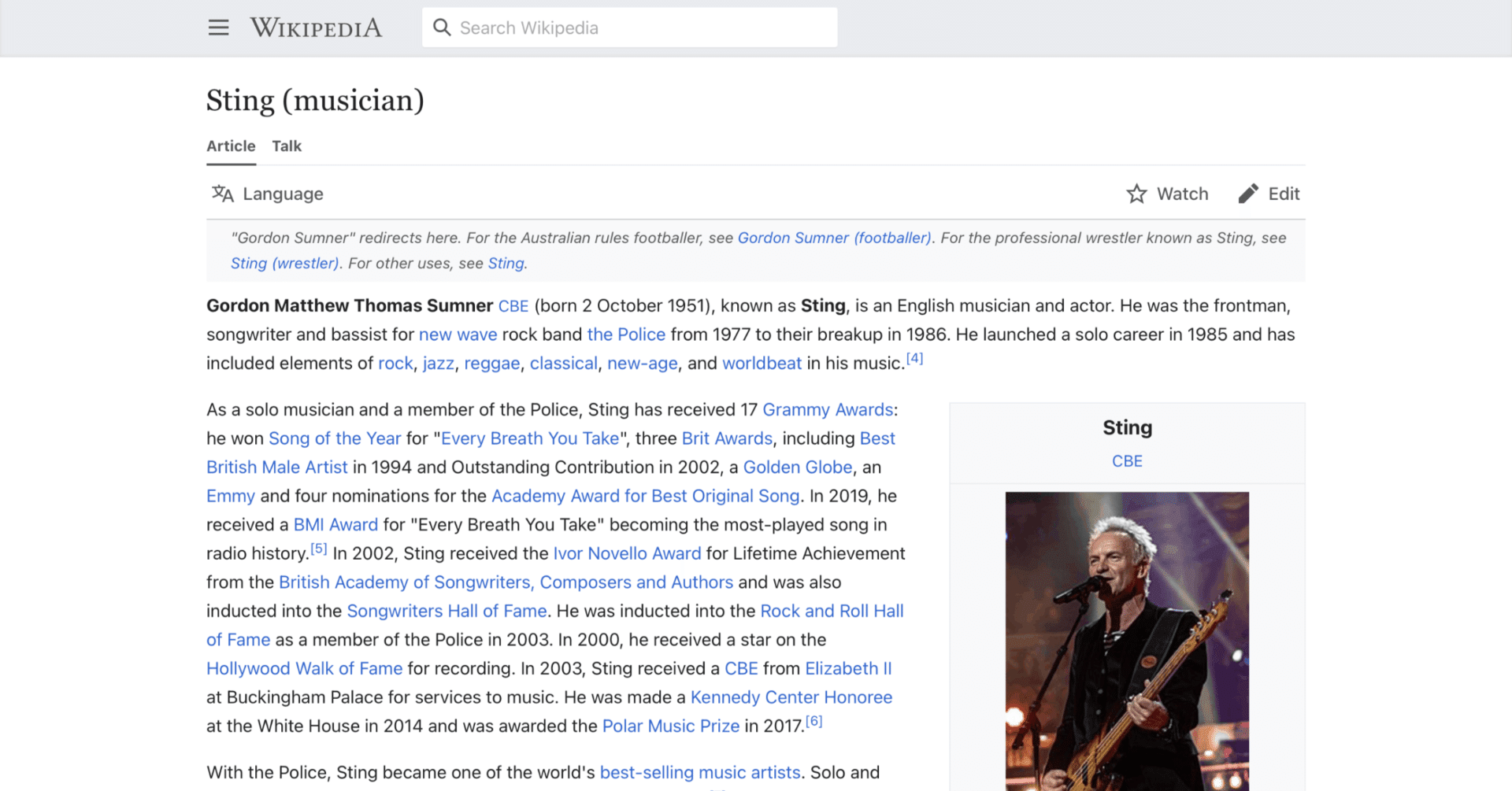Follow the new-age link
The width and height of the screenshot is (1512, 791).
point(642,364)
